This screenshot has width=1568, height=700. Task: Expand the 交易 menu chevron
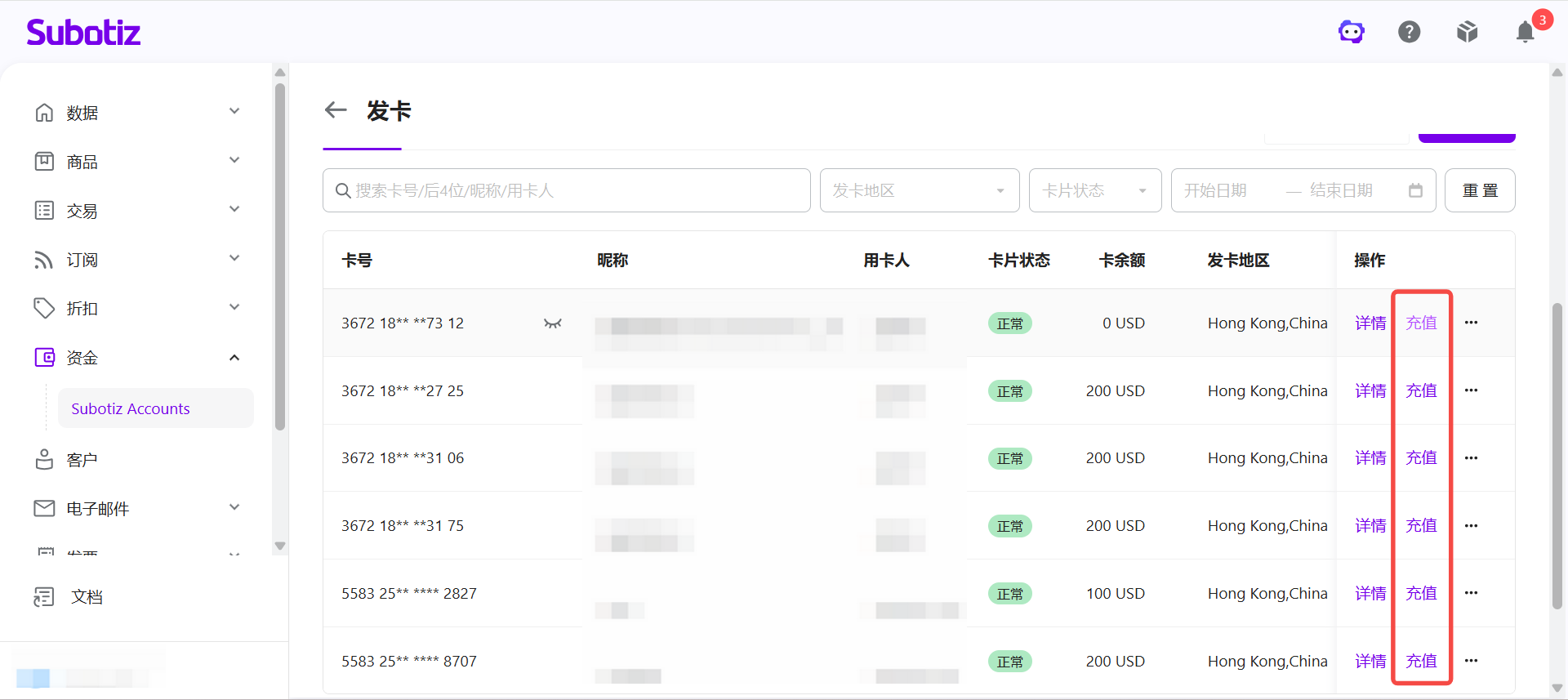234,209
